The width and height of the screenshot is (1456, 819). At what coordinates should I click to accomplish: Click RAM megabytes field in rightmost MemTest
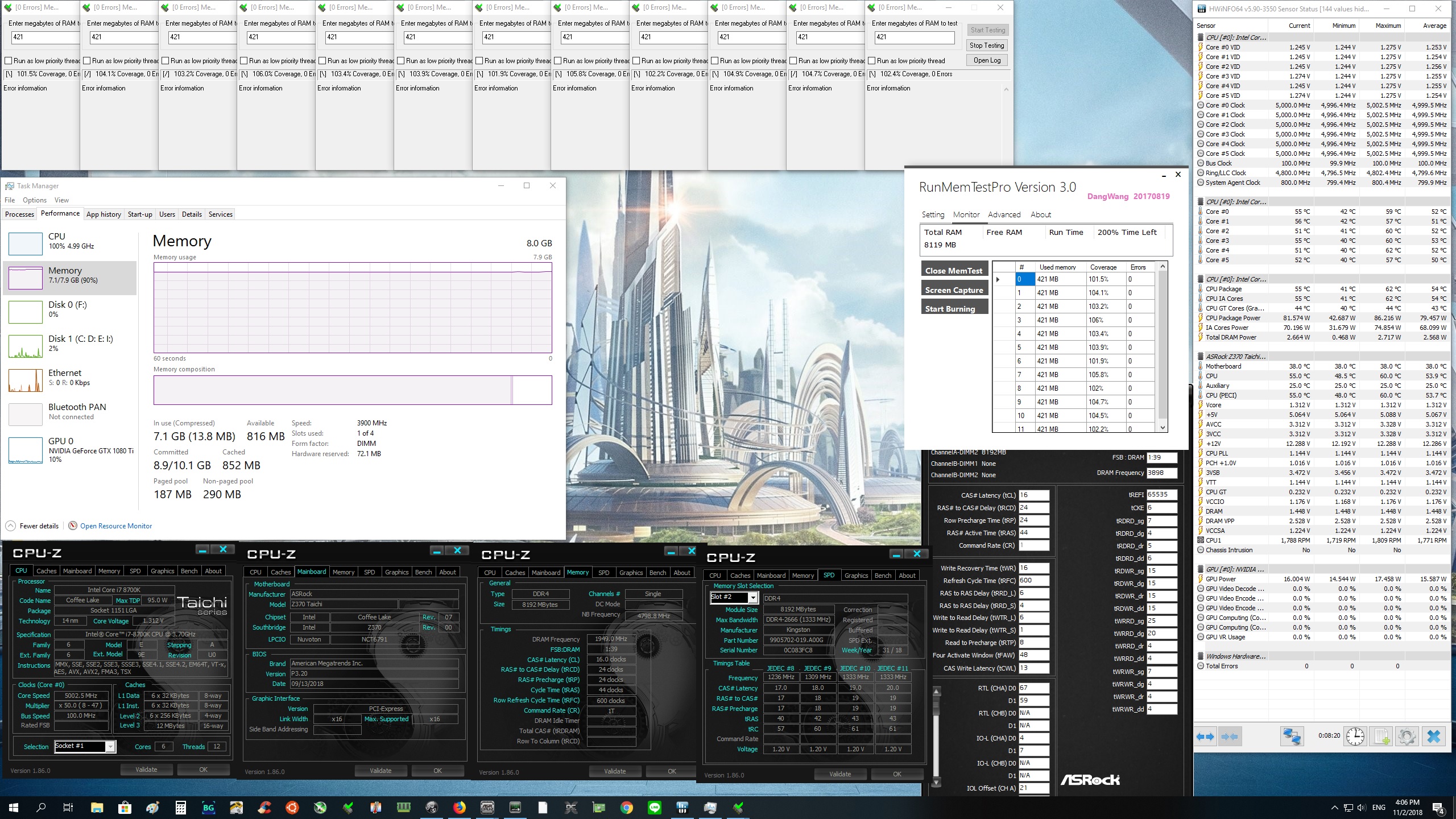click(x=914, y=37)
